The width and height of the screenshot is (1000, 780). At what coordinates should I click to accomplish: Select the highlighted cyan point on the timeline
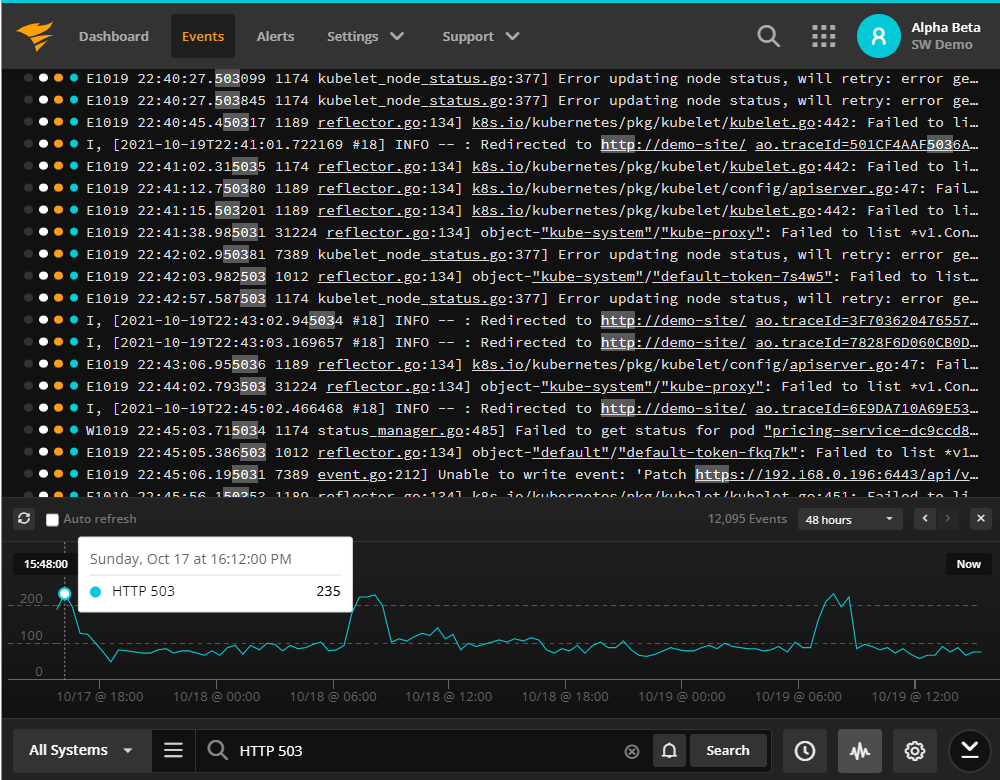64,593
